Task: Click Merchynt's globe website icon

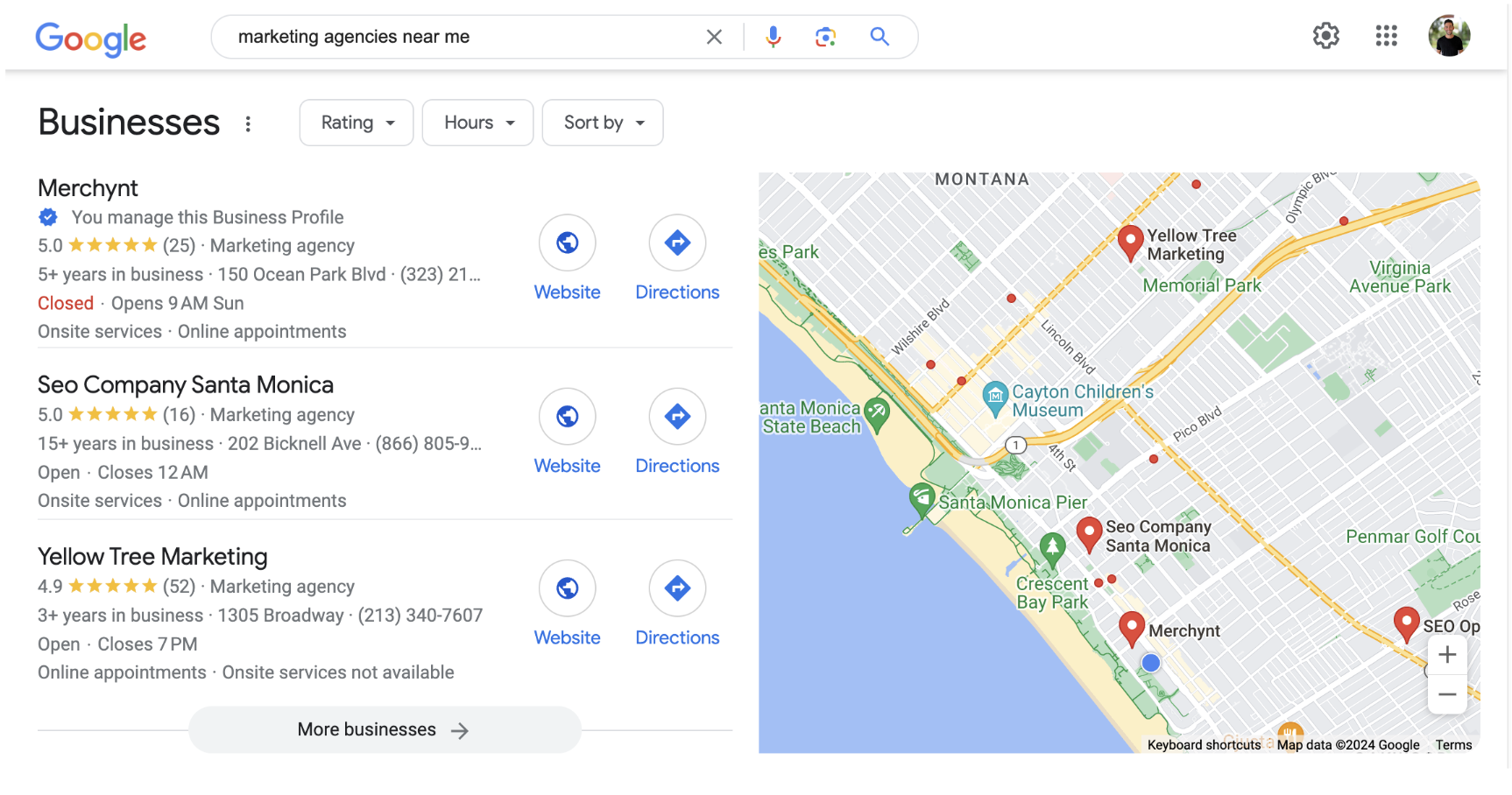Action: pos(568,243)
